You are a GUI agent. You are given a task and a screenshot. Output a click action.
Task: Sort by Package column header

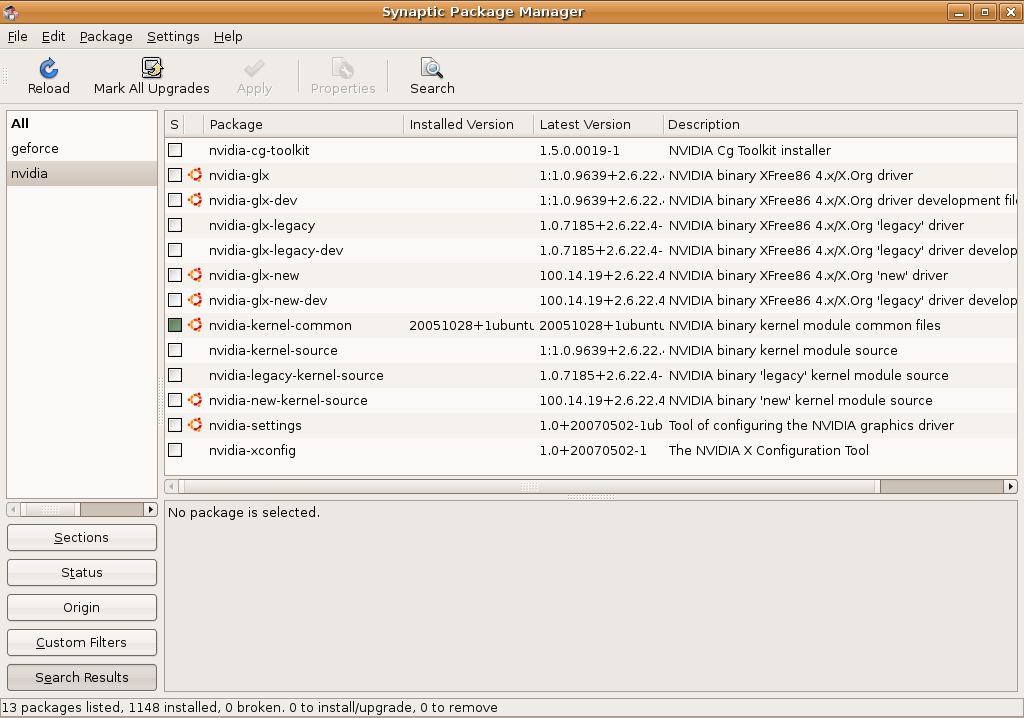pos(304,124)
